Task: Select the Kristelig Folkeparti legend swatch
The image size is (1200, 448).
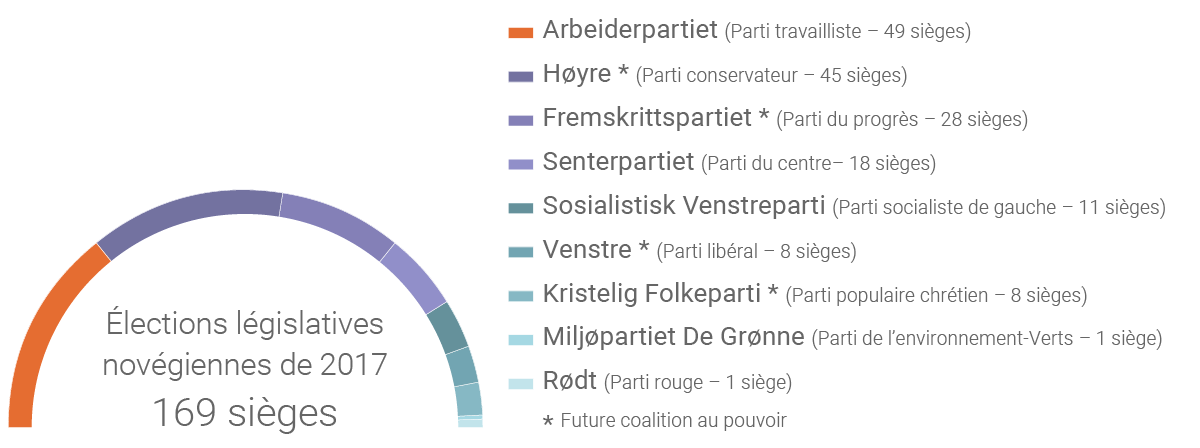Action: coord(520,296)
